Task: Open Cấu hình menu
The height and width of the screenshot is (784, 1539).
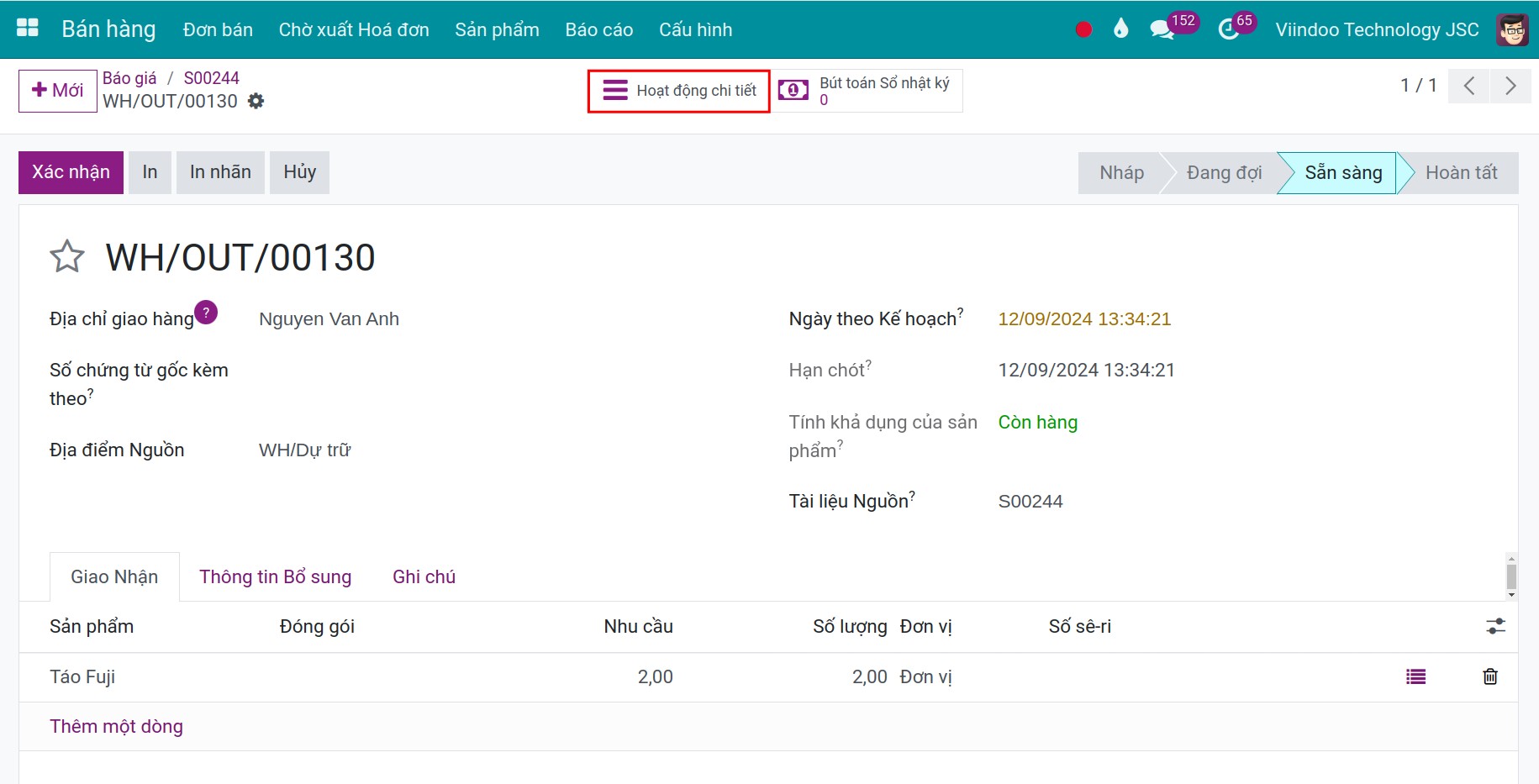Action: (x=696, y=29)
